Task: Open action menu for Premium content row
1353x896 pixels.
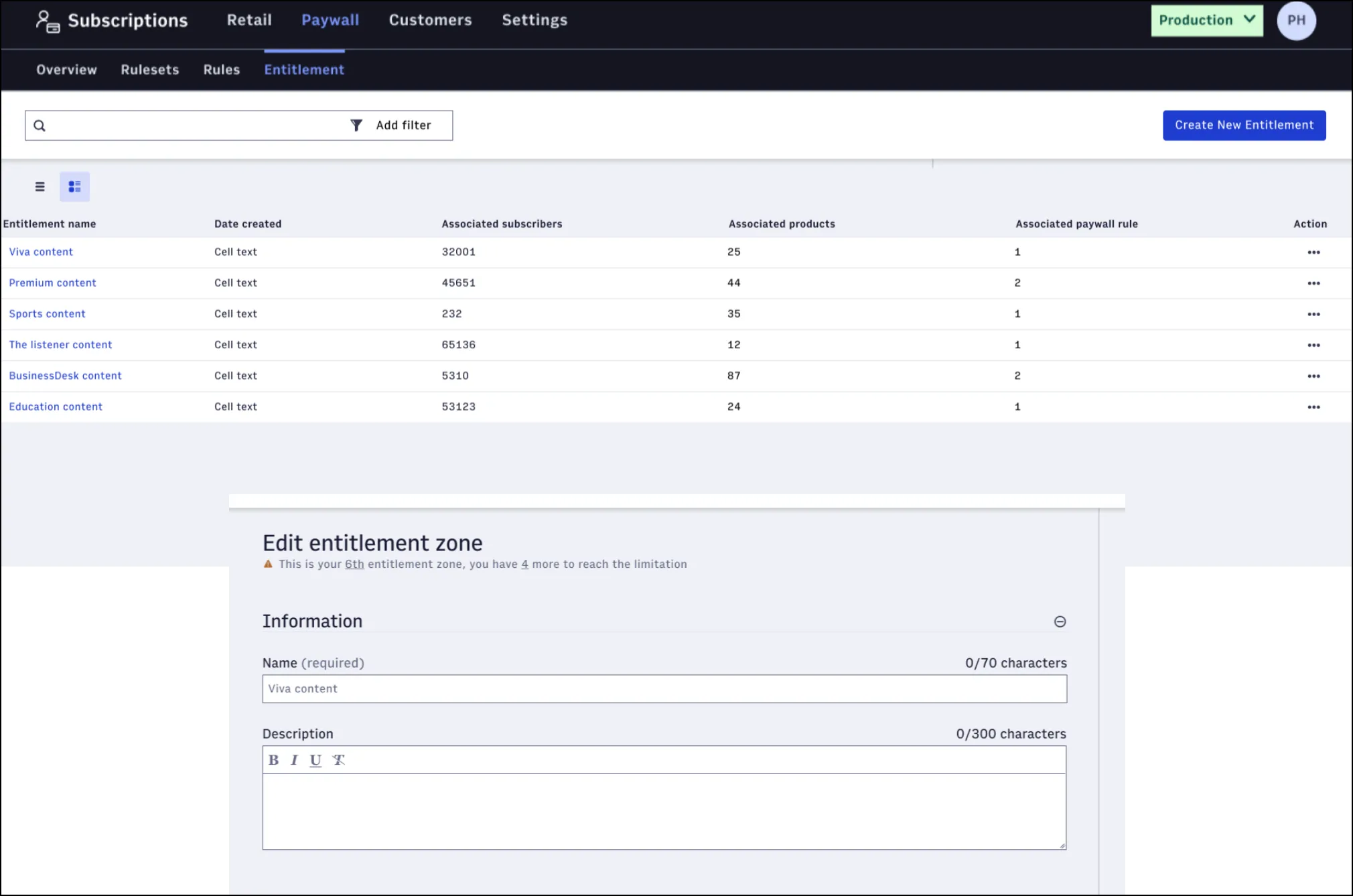Action: (1313, 283)
